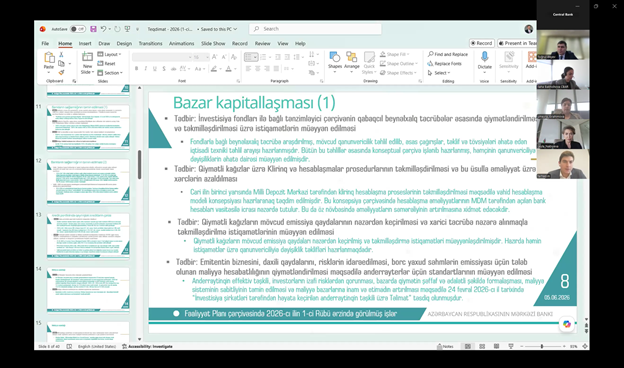Open the Section dropdown

[x=110, y=73]
